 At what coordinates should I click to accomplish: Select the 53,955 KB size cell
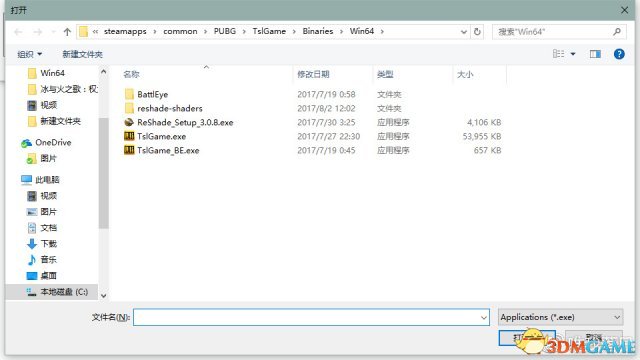pos(482,136)
